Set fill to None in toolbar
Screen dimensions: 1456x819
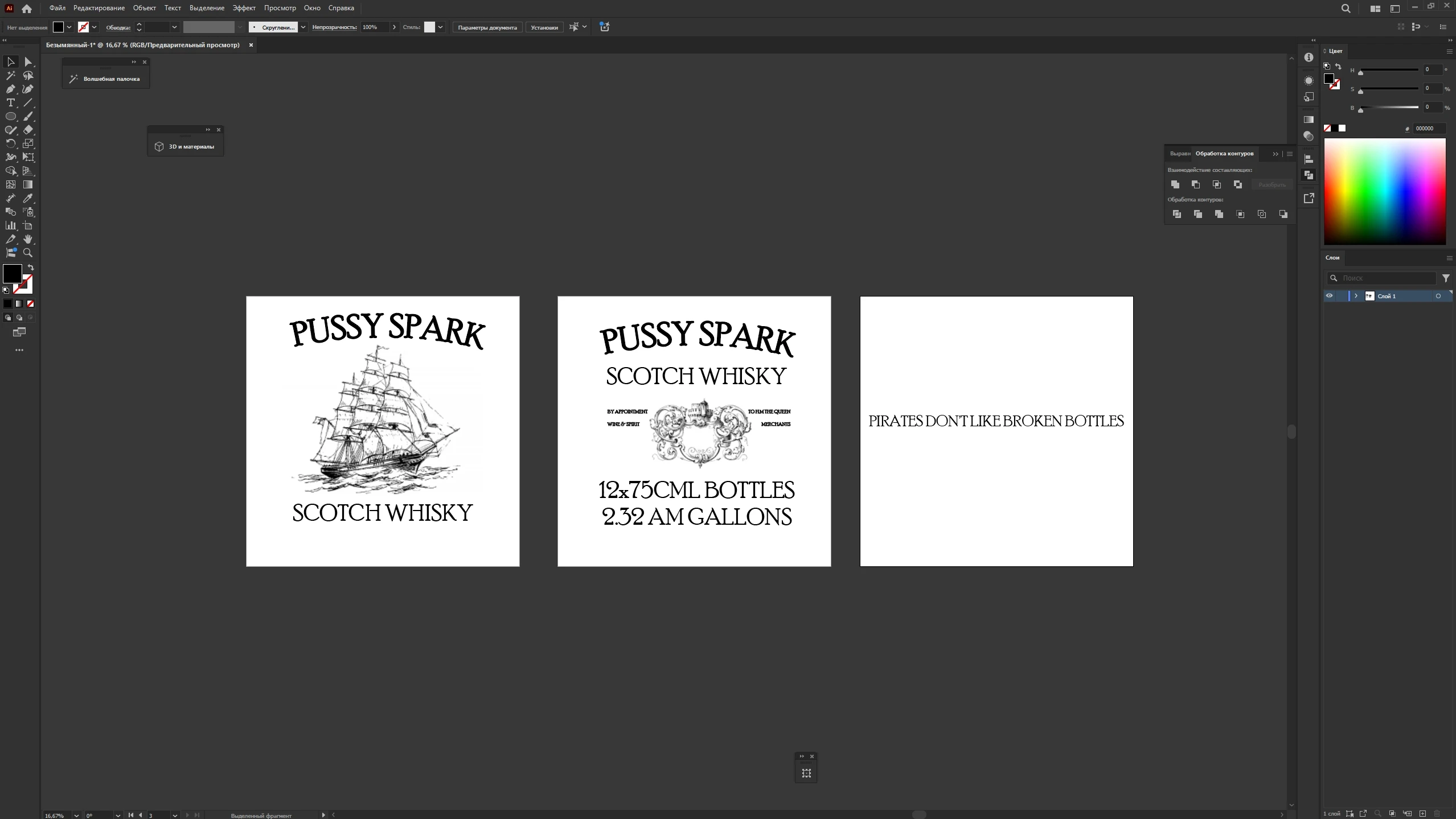tap(31, 303)
